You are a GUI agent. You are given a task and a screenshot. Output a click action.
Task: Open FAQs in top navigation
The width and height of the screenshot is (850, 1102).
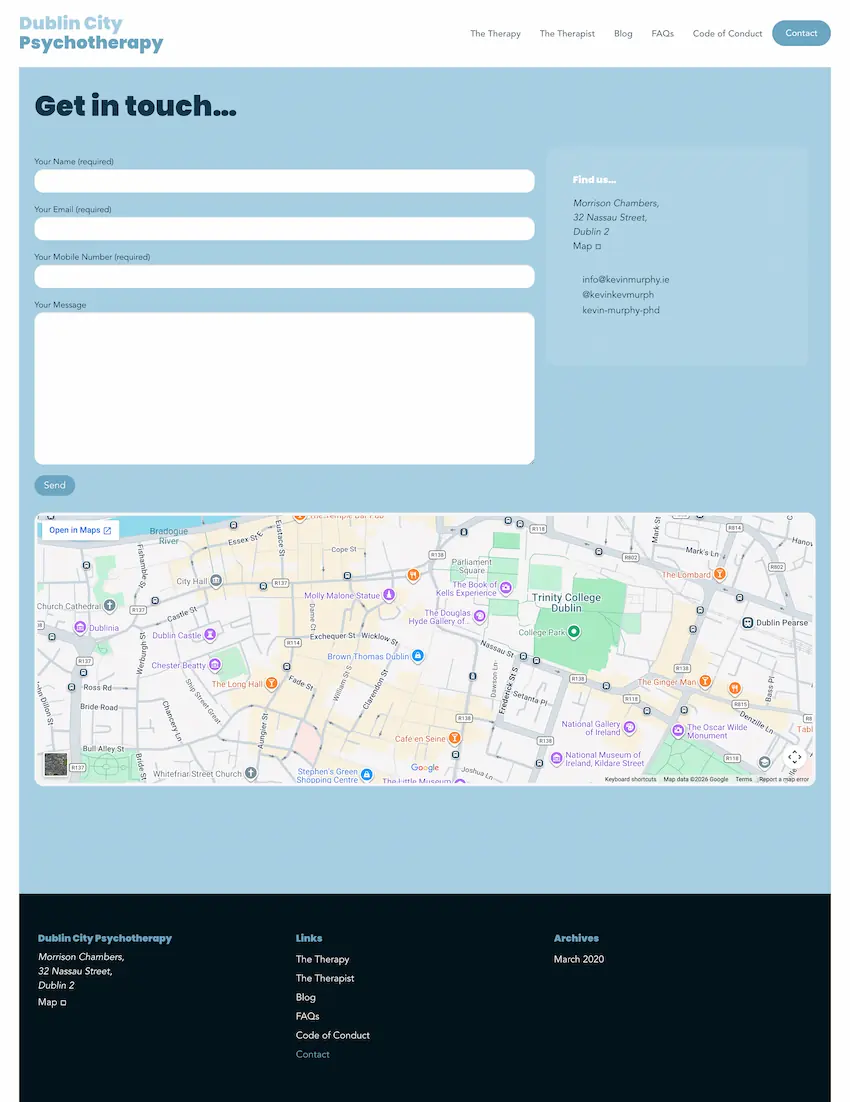662,33
